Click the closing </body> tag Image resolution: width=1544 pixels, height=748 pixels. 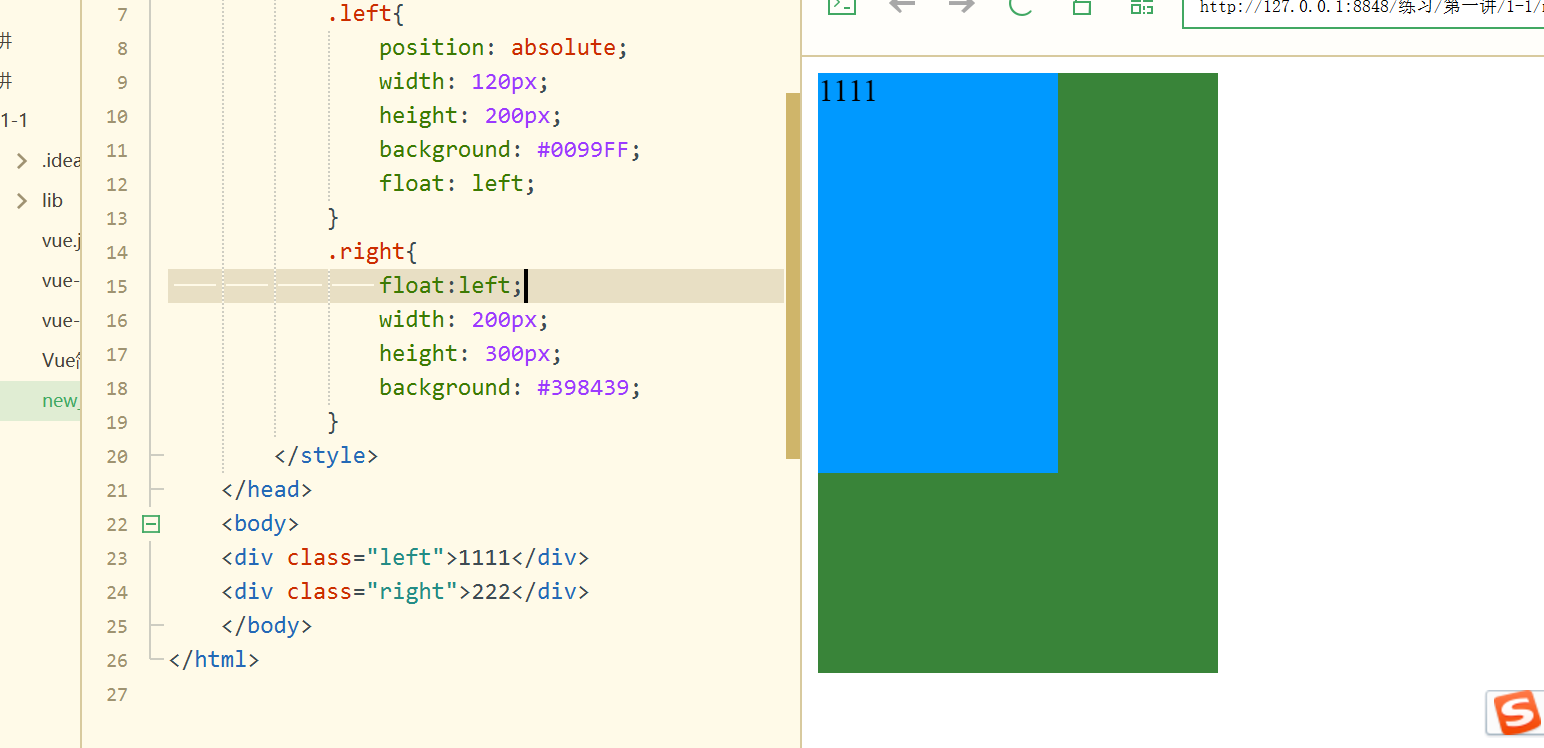[x=267, y=626]
